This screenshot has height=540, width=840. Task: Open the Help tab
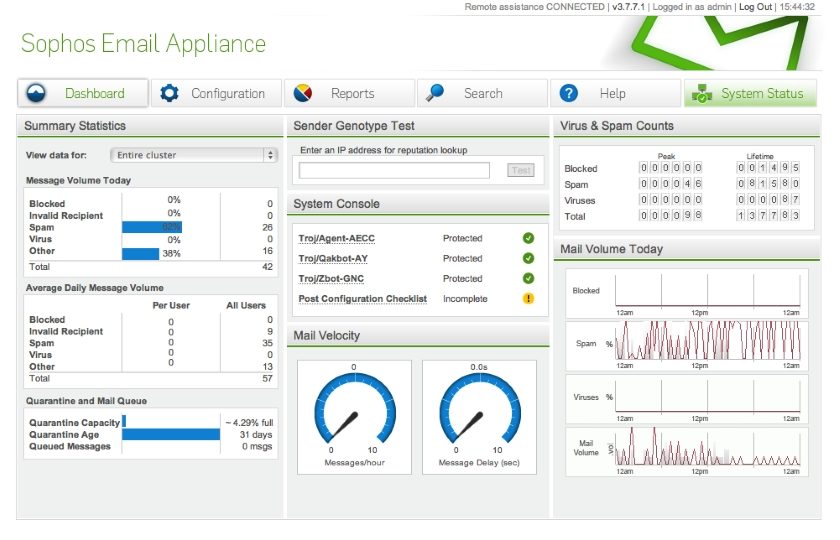click(x=616, y=93)
